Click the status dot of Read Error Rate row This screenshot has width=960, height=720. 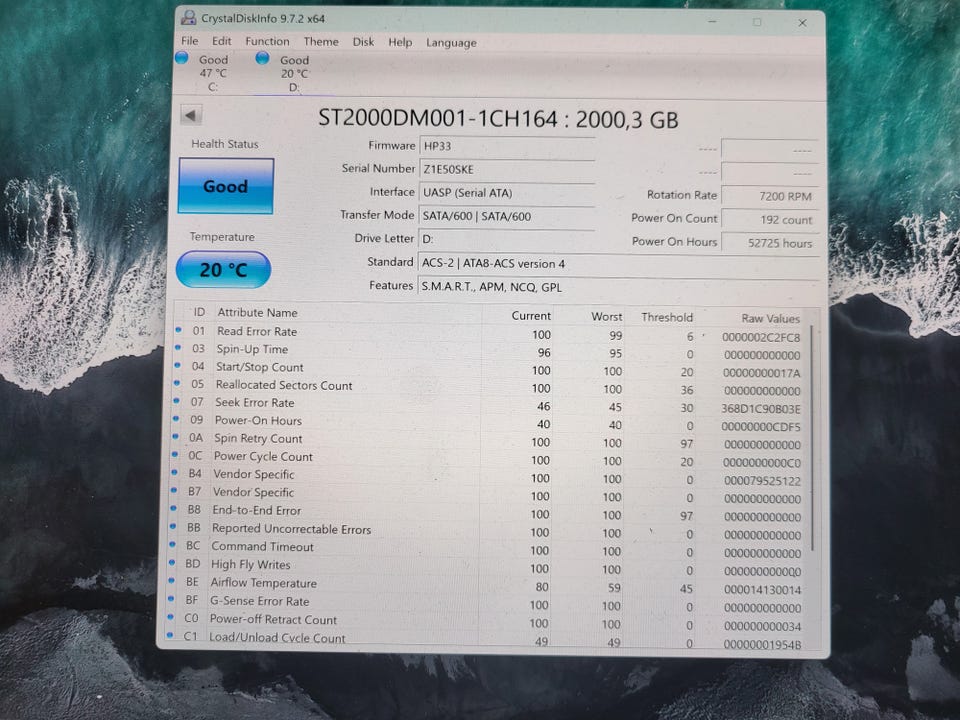click(x=178, y=329)
